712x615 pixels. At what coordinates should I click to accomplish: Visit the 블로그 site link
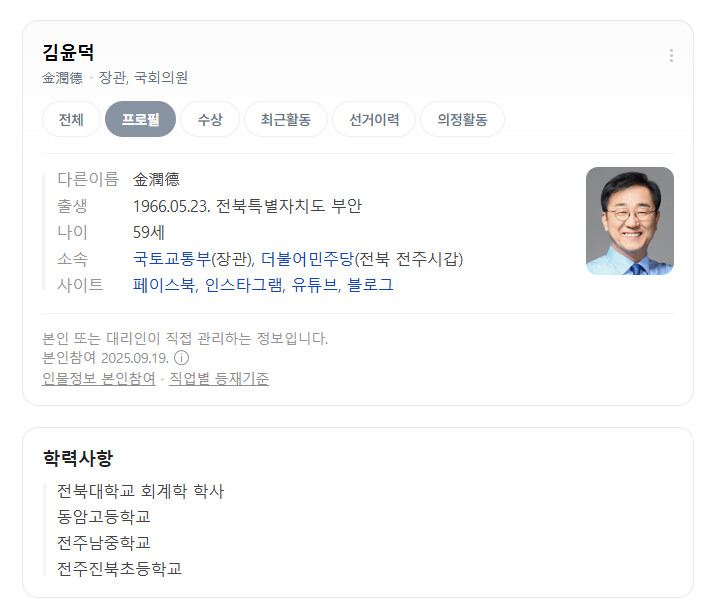coord(370,285)
